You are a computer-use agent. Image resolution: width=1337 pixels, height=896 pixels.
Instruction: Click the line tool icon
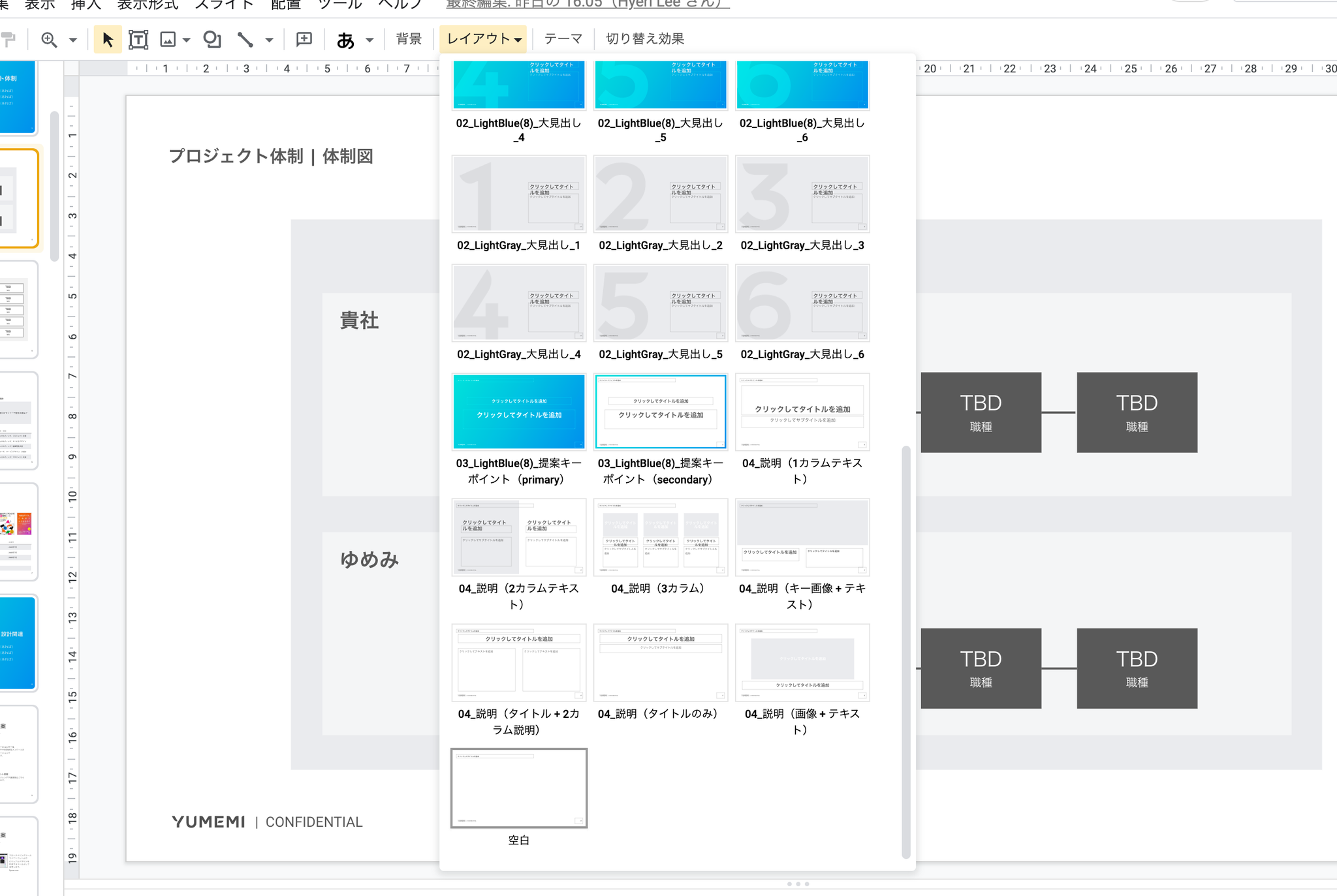point(245,39)
